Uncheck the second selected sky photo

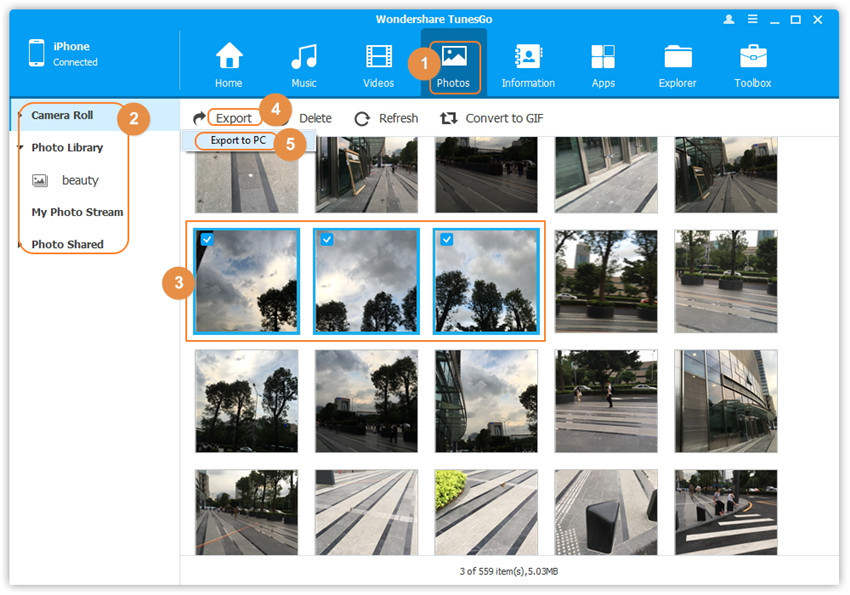point(326,239)
